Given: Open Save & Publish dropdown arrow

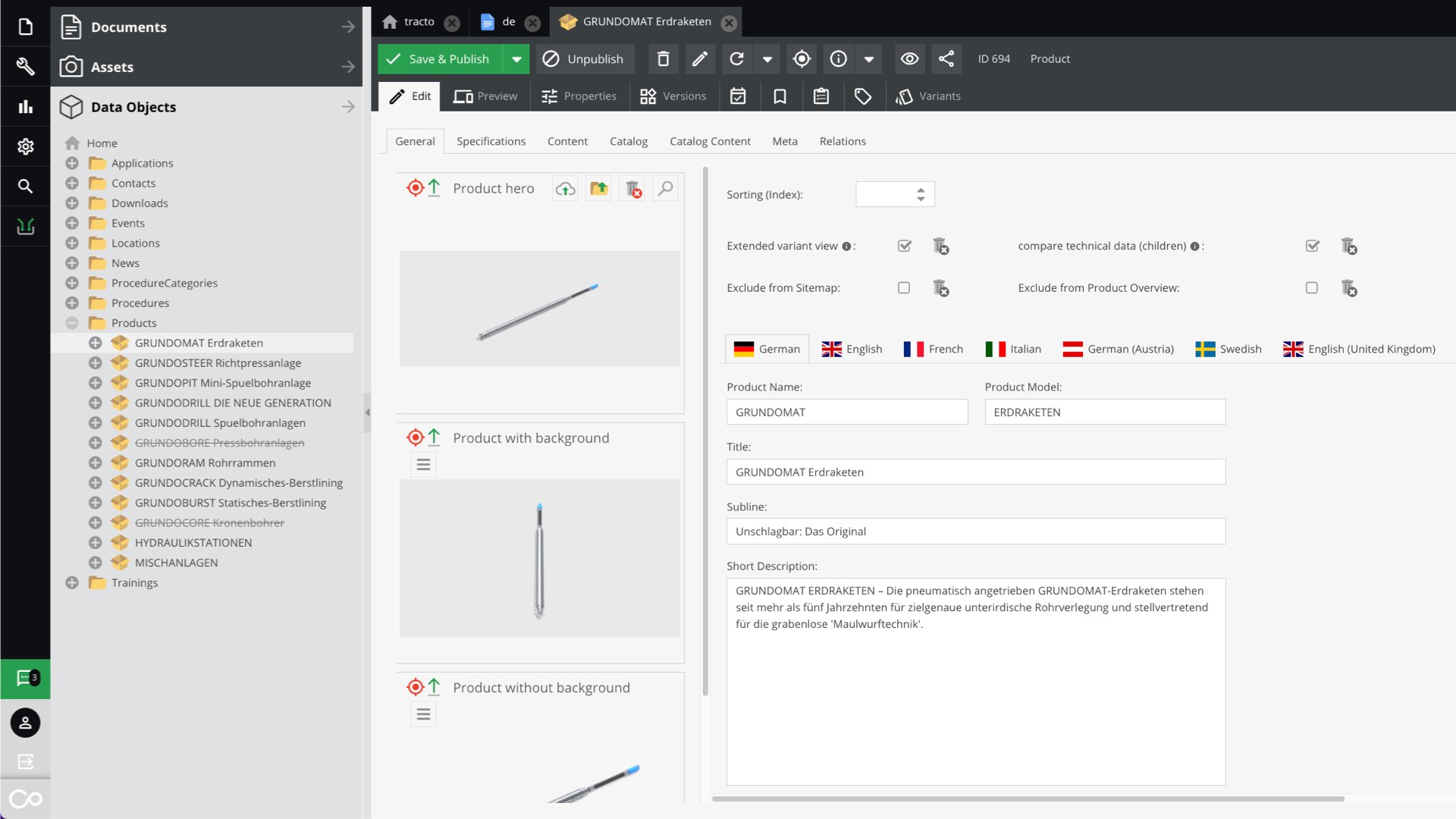Looking at the screenshot, I should pyautogui.click(x=516, y=59).
